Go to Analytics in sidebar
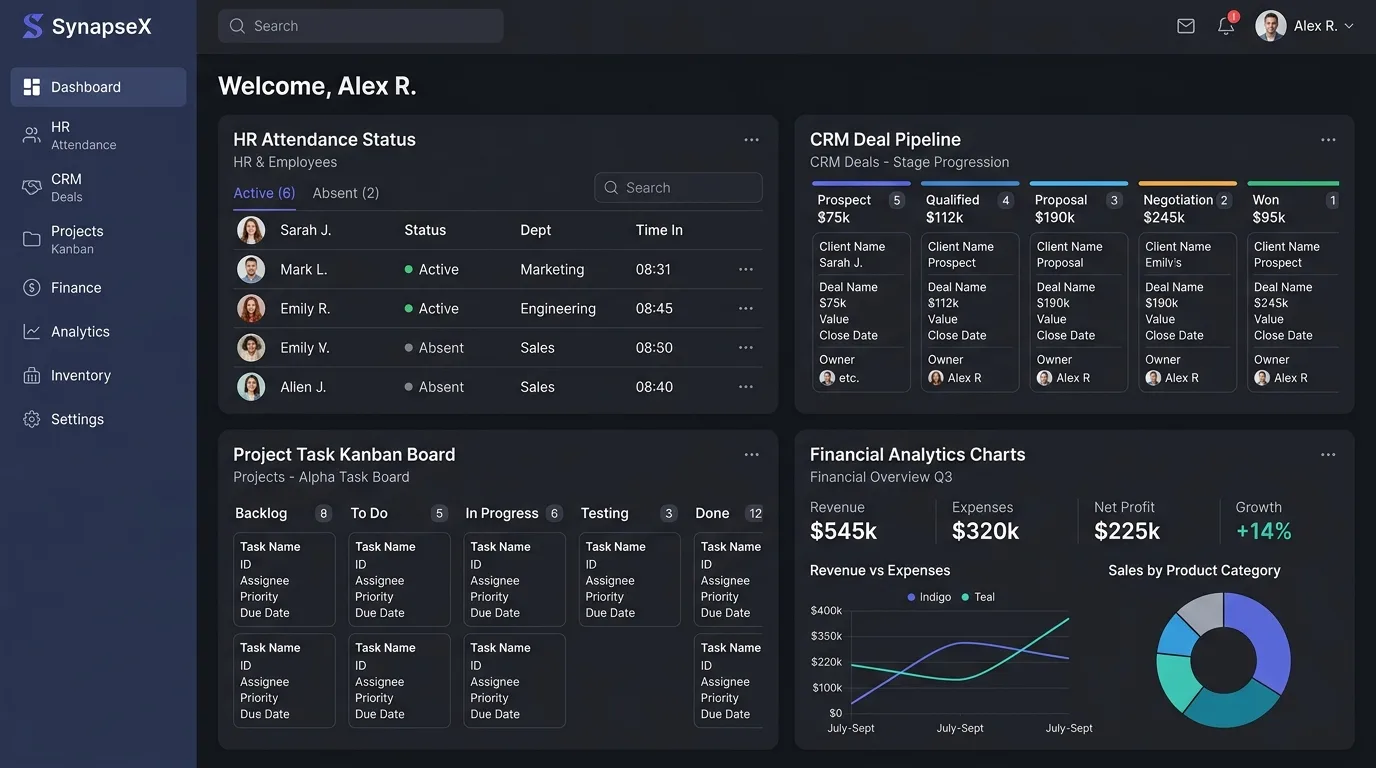This screenshot has width=1376, height=768. [x=98, y=332]
